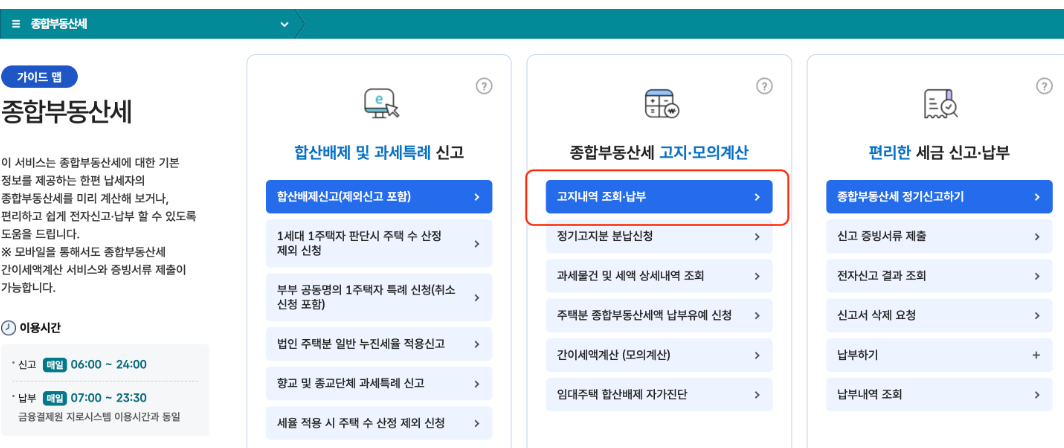Screen dimensions: 1064x448
Task: Click the 종합부동산세 고지·모의계산 heading
Action: pos(659,153)
